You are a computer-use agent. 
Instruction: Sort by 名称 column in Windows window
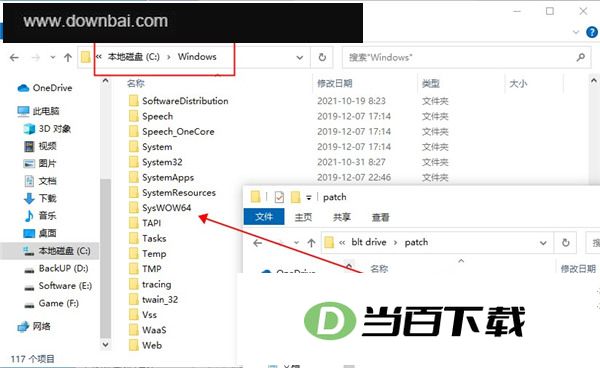(136, 83)
